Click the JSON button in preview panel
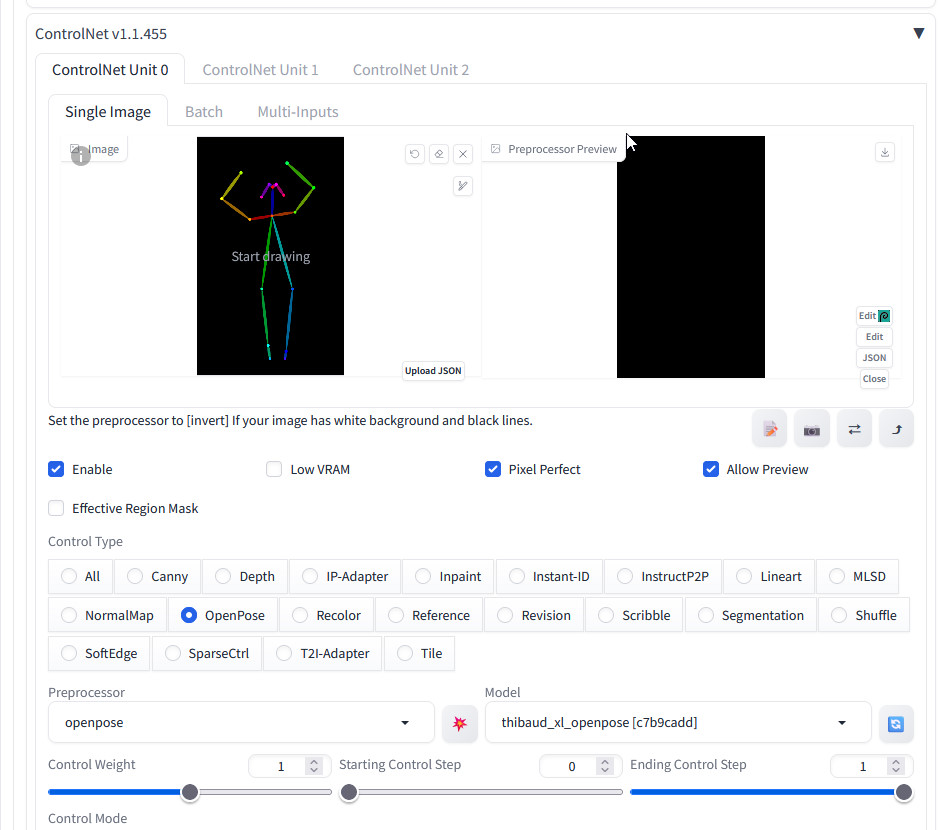Viewport: 939px width, 830px height. coord(874,358)
